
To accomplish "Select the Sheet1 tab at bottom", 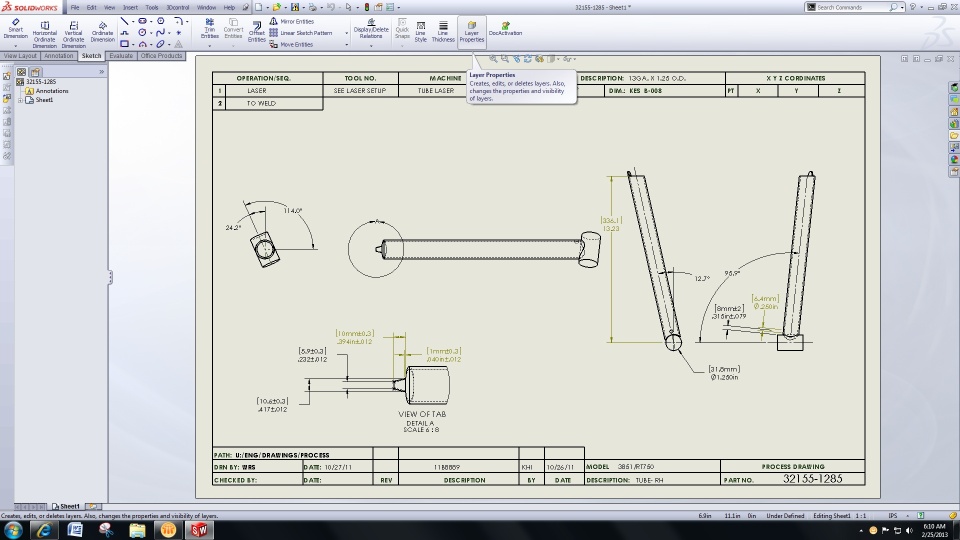I will point(66,506).
